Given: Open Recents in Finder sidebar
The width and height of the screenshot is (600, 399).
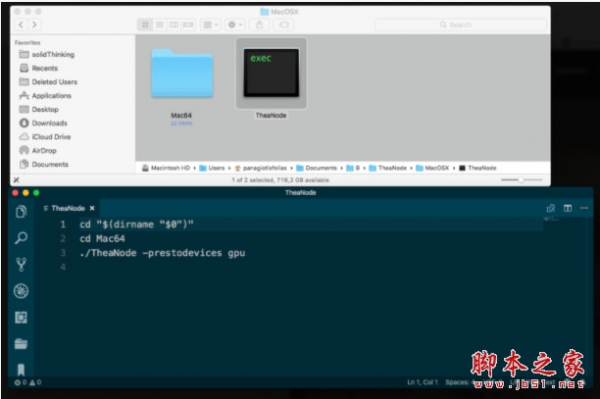Looking at the screenshot, I should pyautogui.click(x=45, y=68).
